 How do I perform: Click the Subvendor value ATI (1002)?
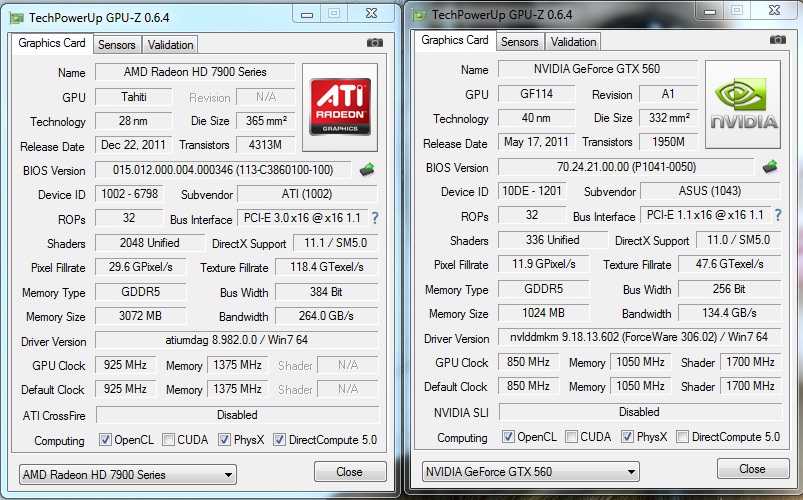pyautogui.click(x=307, y=194)
